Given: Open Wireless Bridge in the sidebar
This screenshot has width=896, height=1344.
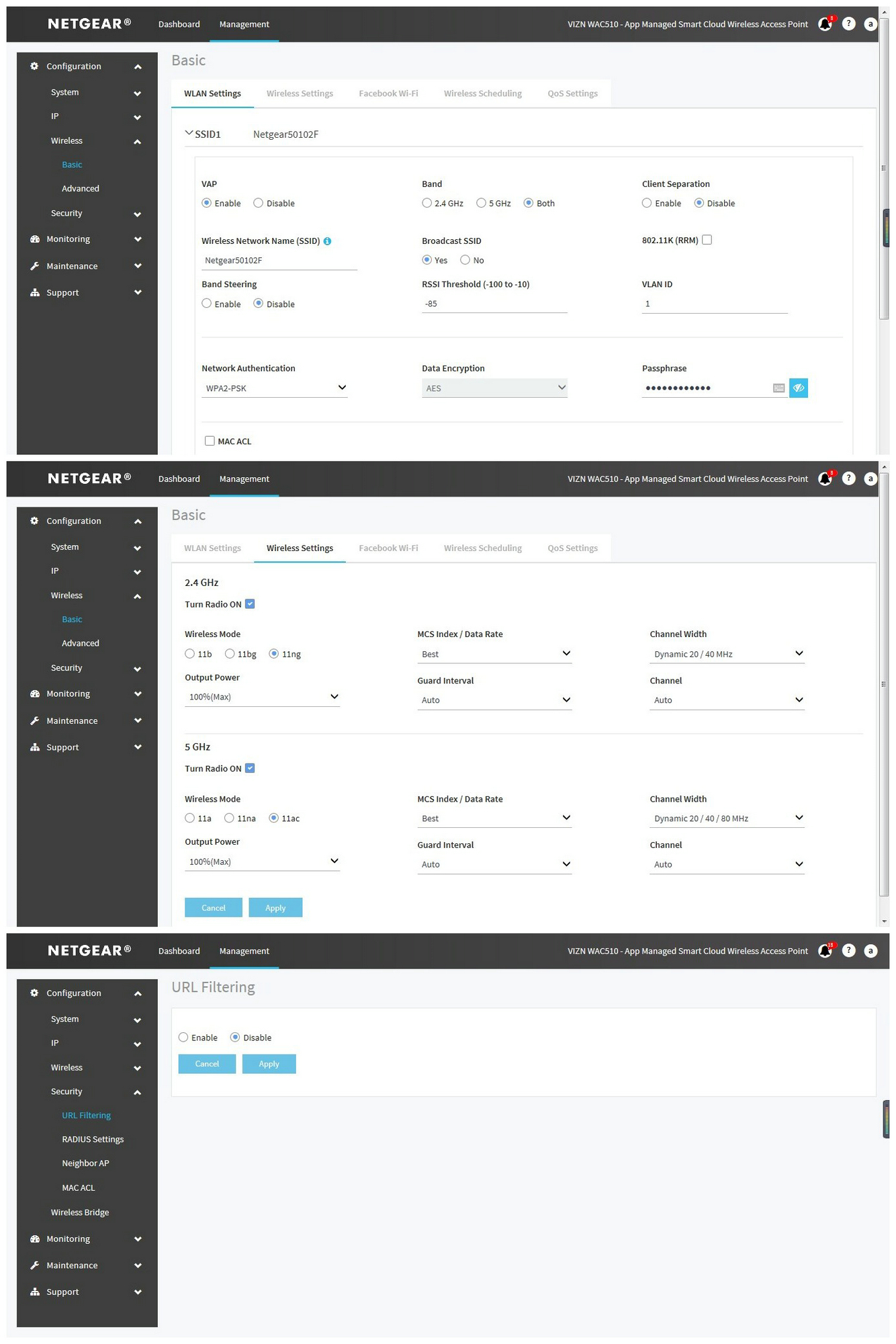Looking at the screenshot, I should [80, 1212].
